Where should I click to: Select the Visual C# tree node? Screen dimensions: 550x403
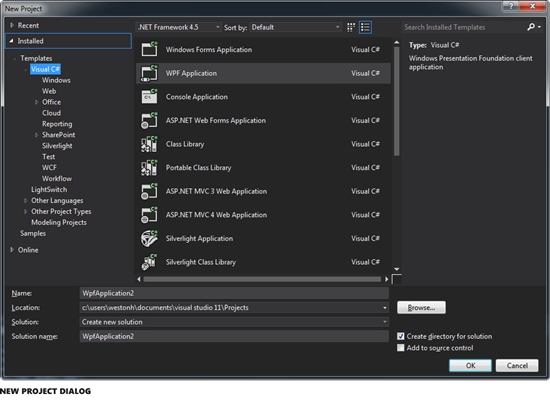click(x=45, y=69)
